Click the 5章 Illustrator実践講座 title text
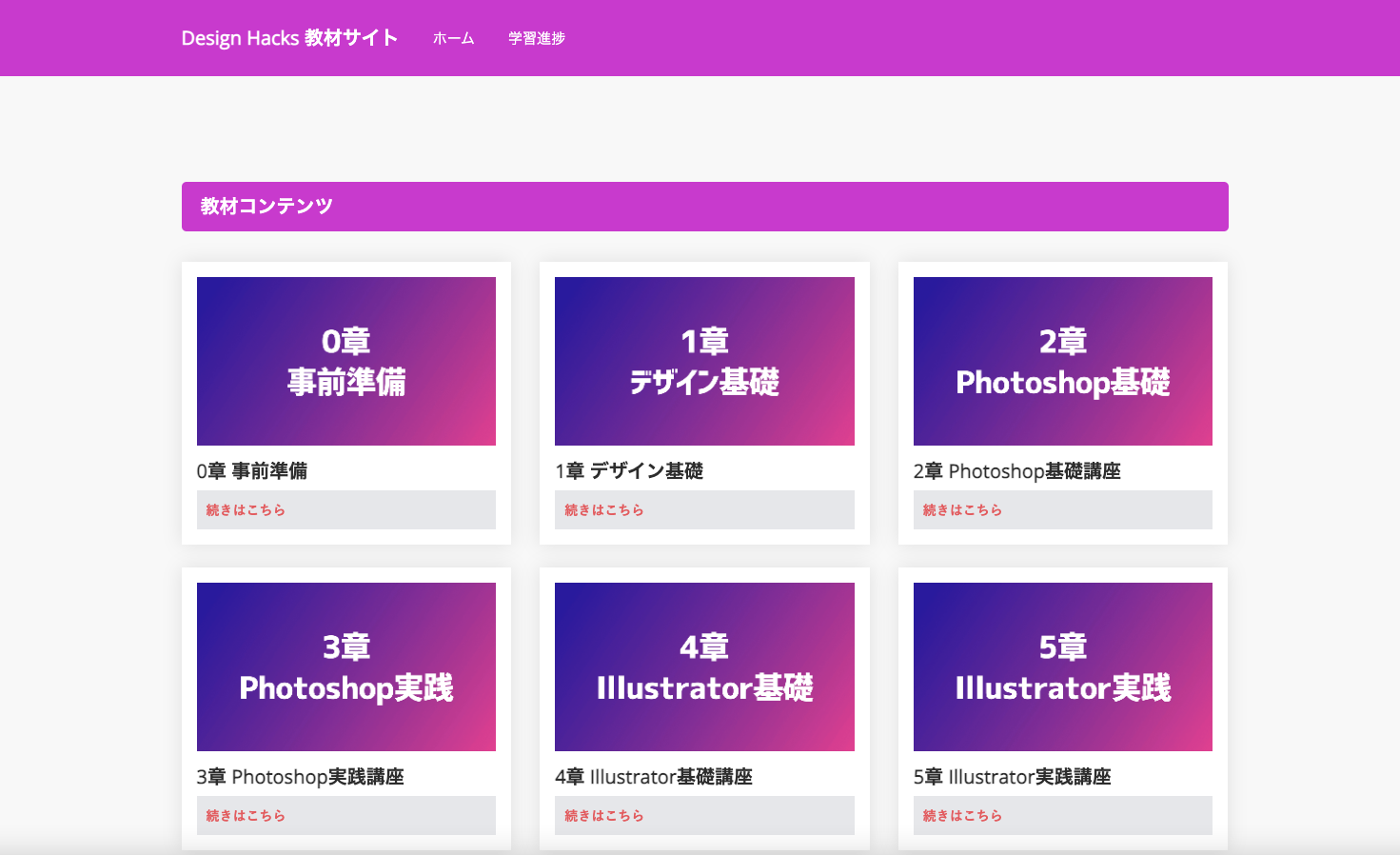This screenshot has width=1400, height=855. 1013,776
